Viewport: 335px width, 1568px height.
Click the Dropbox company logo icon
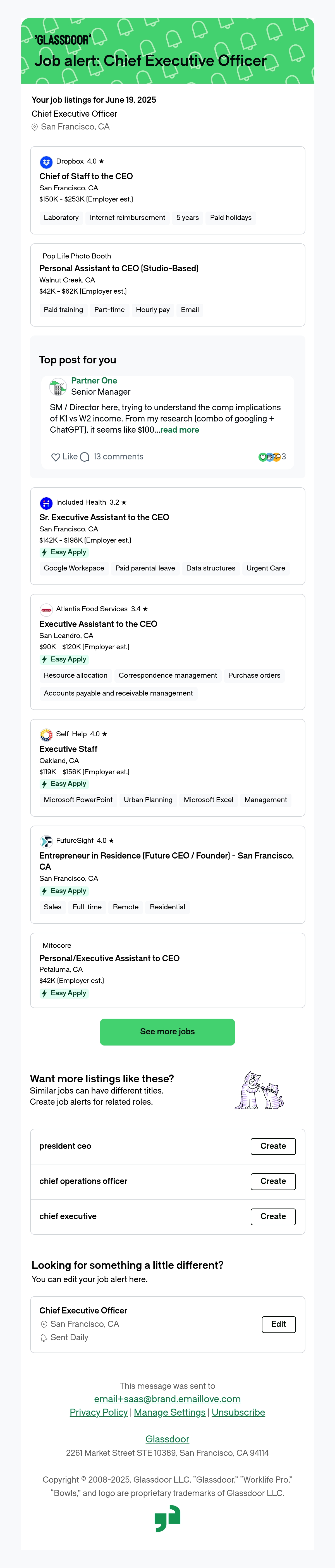(x=46, y=162)
